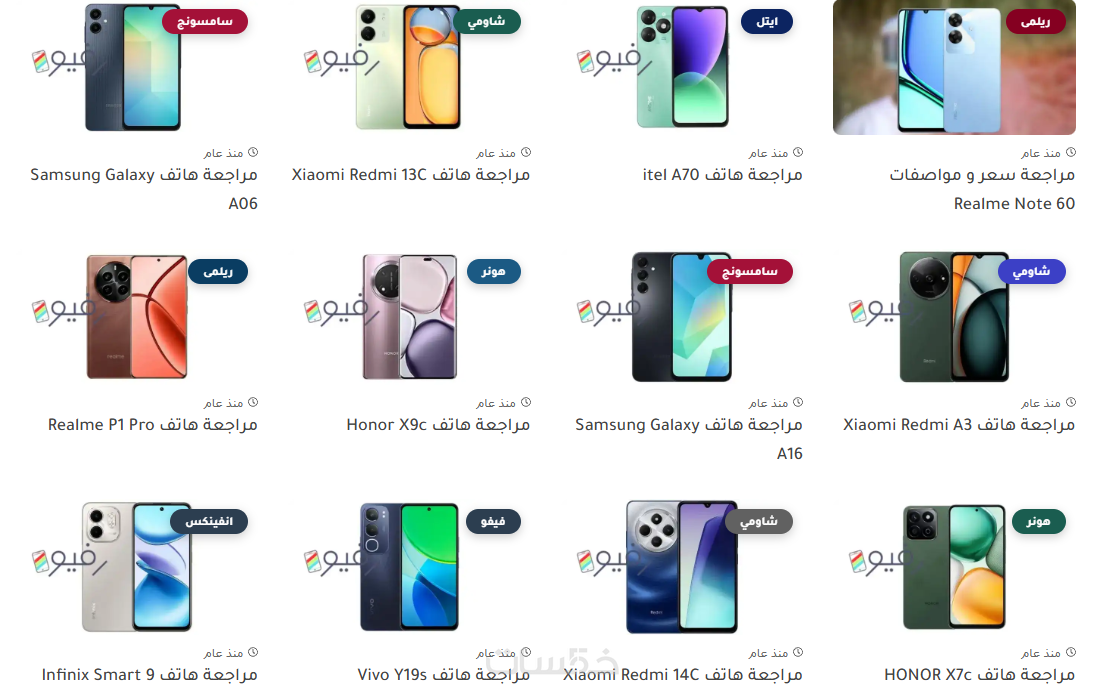1105x689 pixels.
Task: Open the Xiaomi Redmi A3 review title
Action: pos(959,425)
